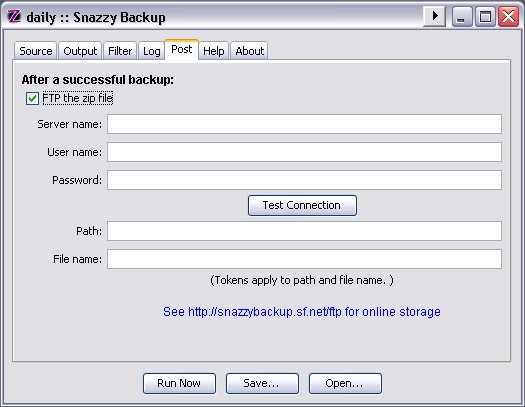This screenshot has height=407, width=525.
Task: Minimize the Snazzy Backup window
Action: click(462, 16)
